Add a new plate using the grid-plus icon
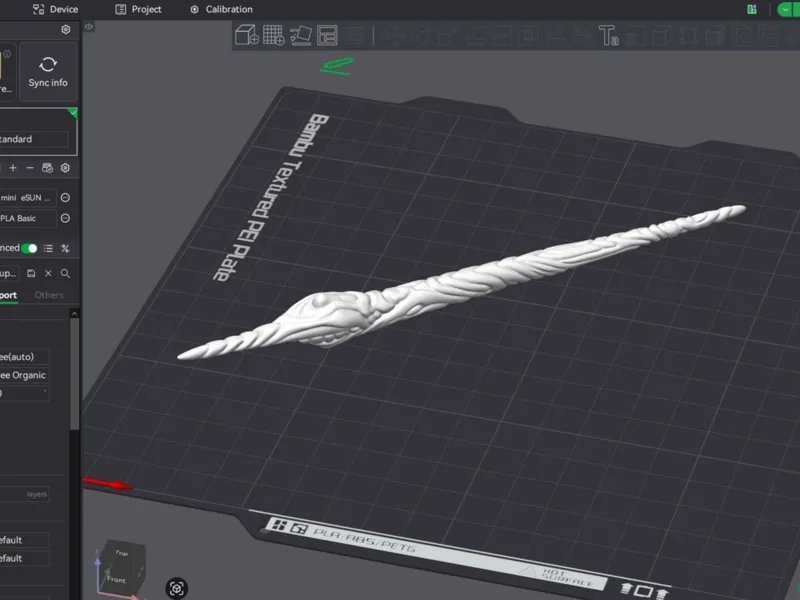This screenshot has width=800, height=600. [x=273, y=35]
